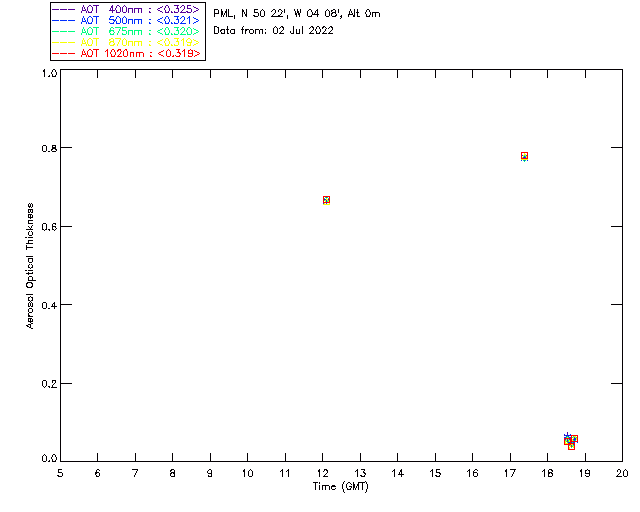Click x-axis tick label 11

click(285, 473)
